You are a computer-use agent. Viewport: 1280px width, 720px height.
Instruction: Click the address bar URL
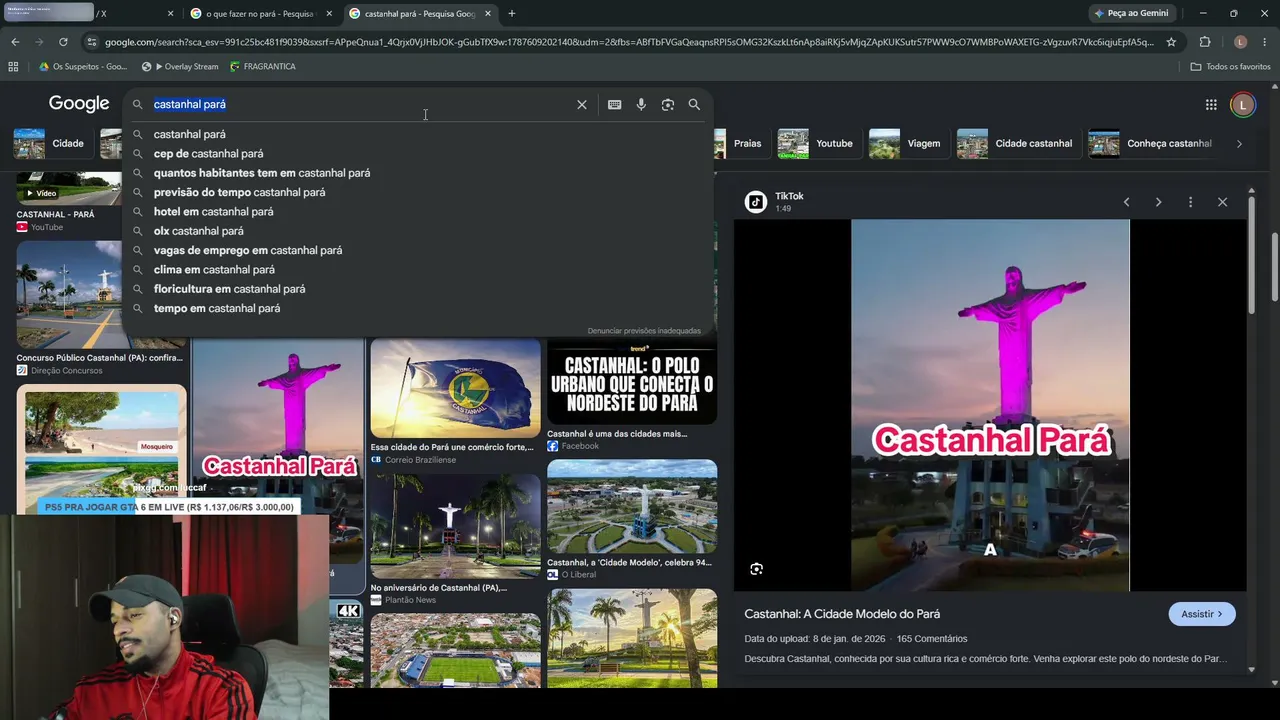click(x=629, y=42)
